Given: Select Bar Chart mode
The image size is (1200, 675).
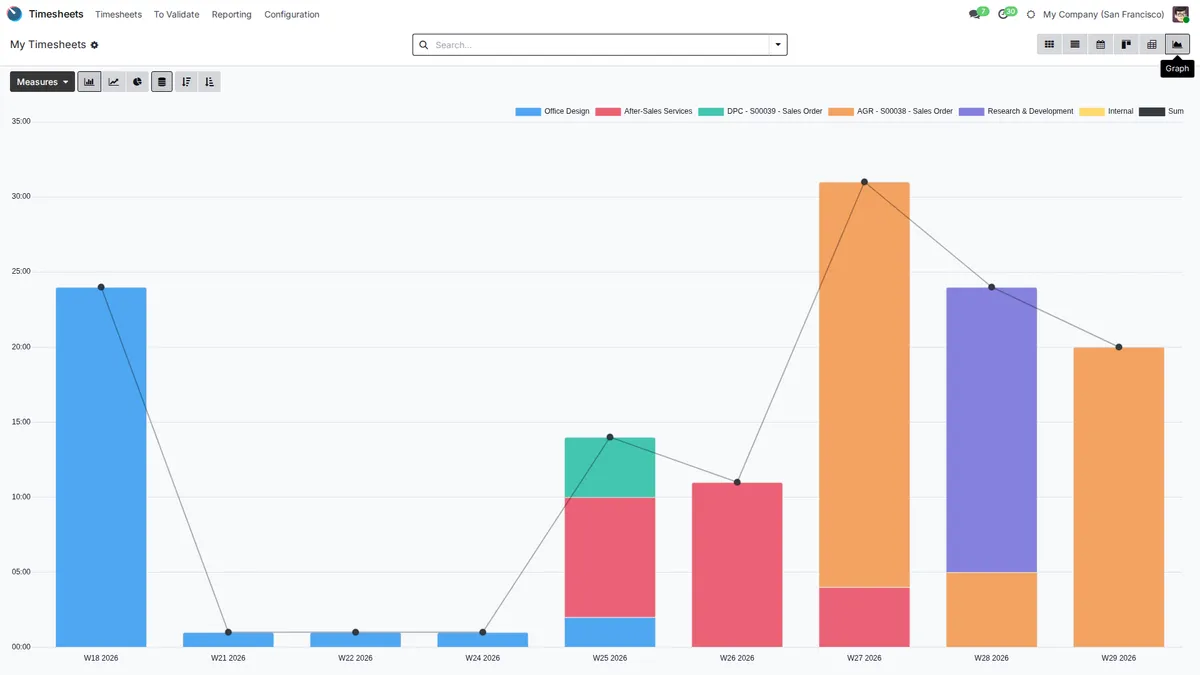Looking at the screenshot, I should [89, 82].
